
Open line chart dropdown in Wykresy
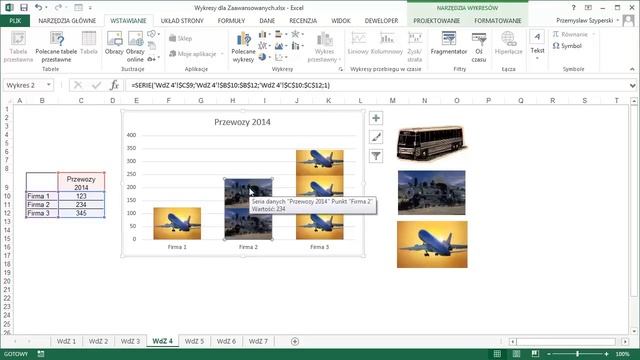264,46
